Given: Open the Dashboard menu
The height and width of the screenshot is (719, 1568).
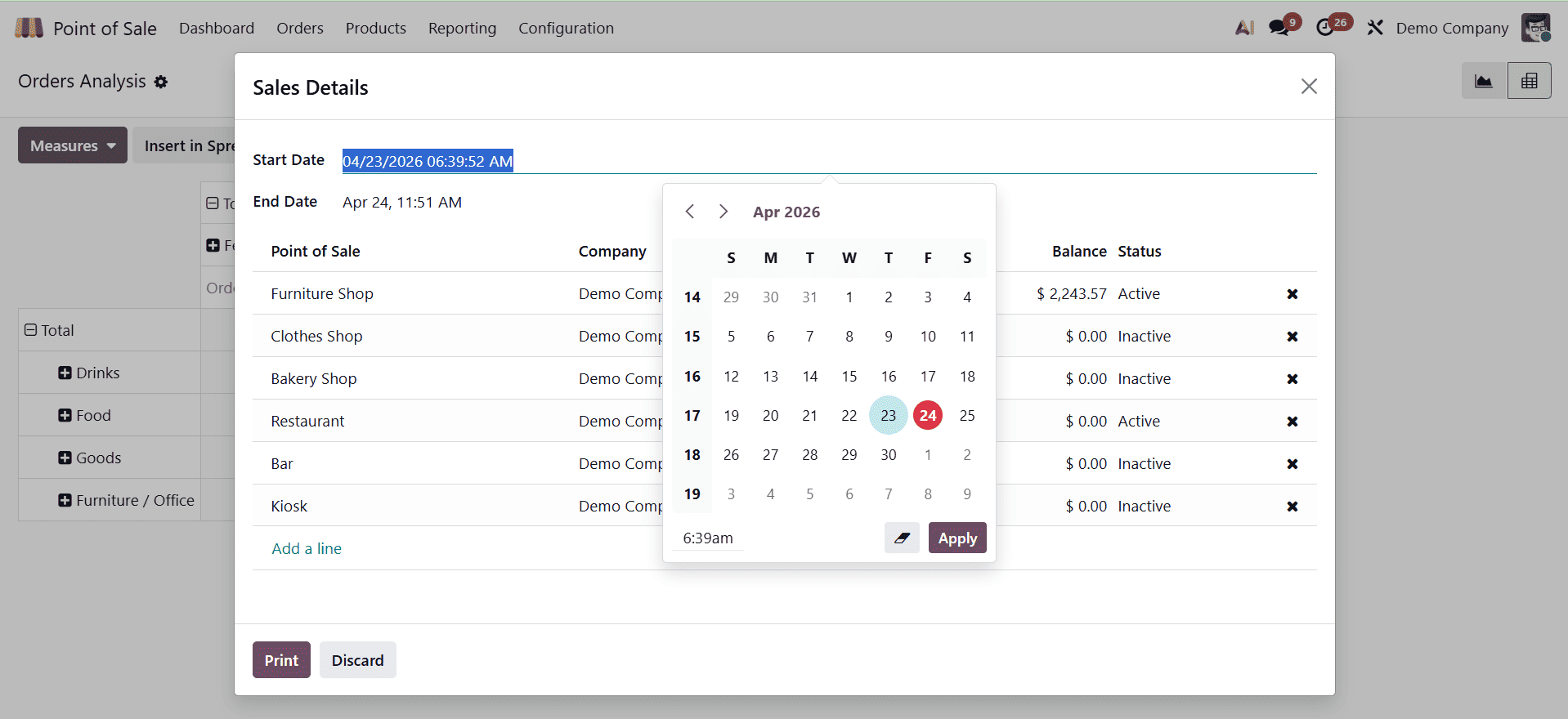Looking at the screenshot, I should click(x=217, y=28).
